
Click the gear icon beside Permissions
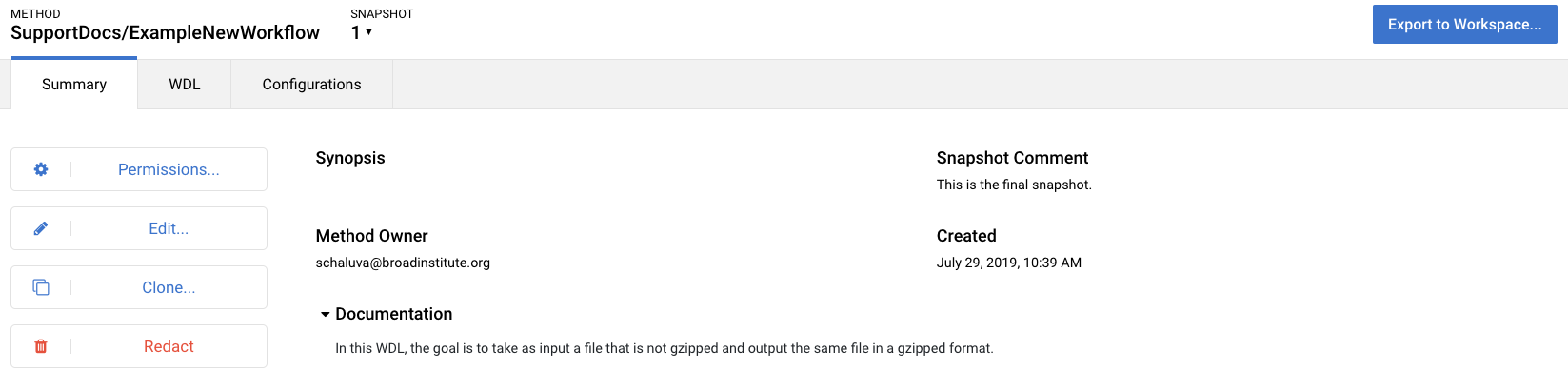(x=41, y=169)
